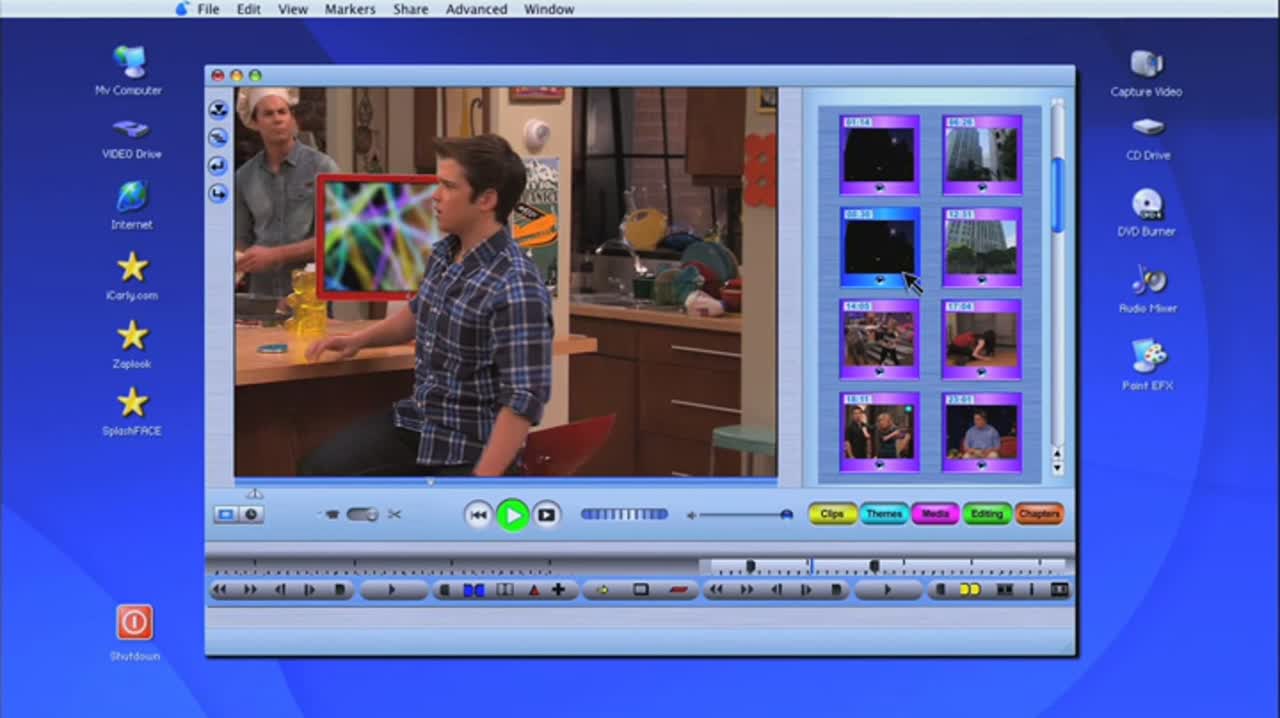Click the volume slider knob

click(786, 514)
